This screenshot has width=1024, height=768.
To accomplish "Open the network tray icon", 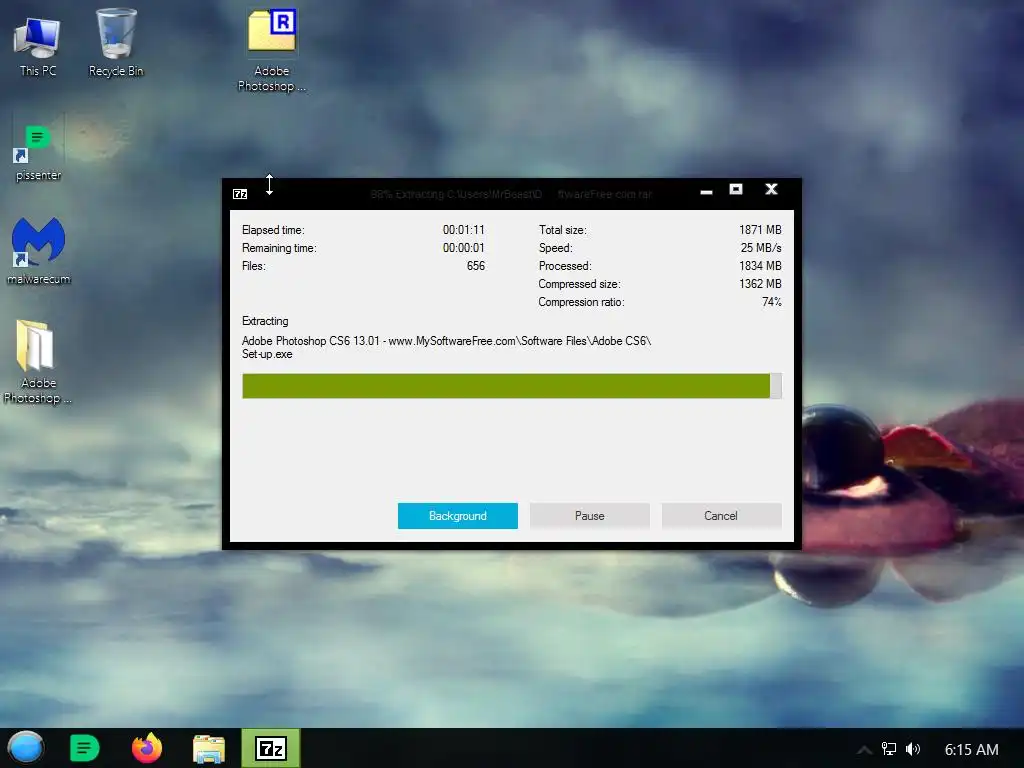I will coord(889,749).
